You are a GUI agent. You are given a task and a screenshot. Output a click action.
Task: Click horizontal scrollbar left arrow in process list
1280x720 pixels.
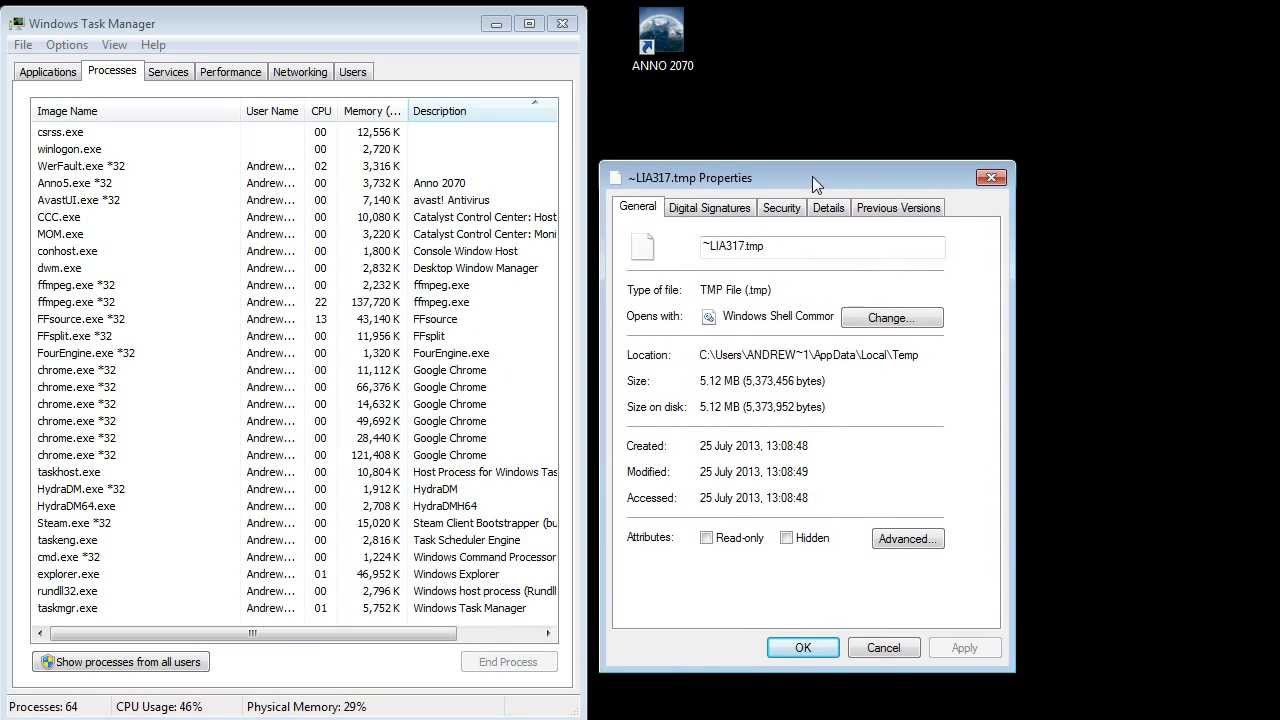(40, 633)
